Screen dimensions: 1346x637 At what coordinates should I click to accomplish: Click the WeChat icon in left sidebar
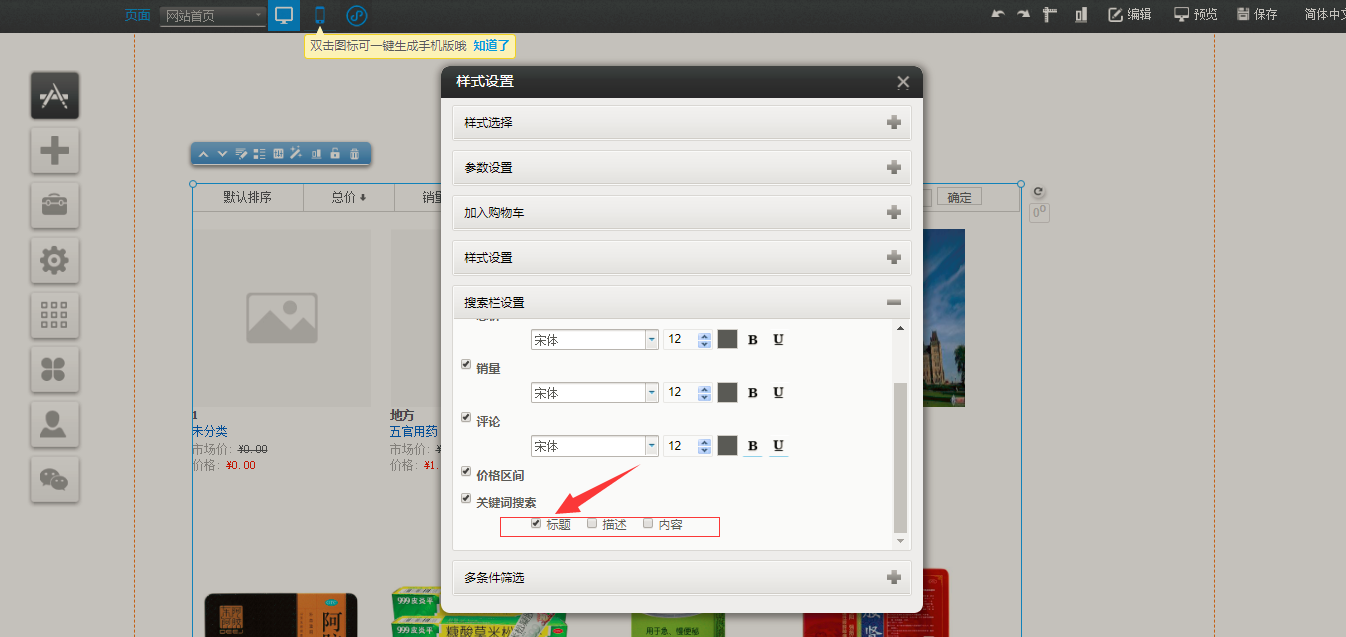click(x=54, y=479)
